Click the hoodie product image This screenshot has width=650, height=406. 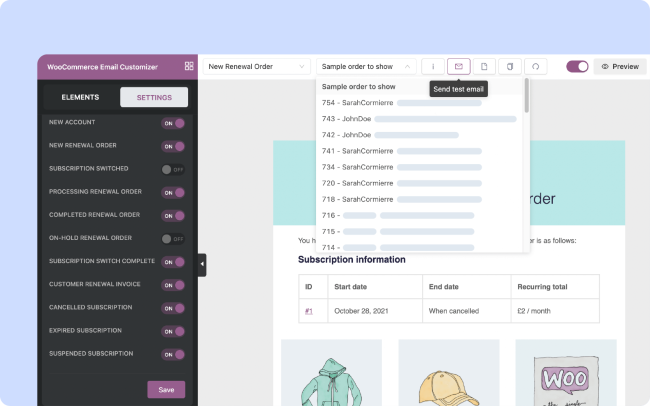pyautogui.click(x=331, y=373)
